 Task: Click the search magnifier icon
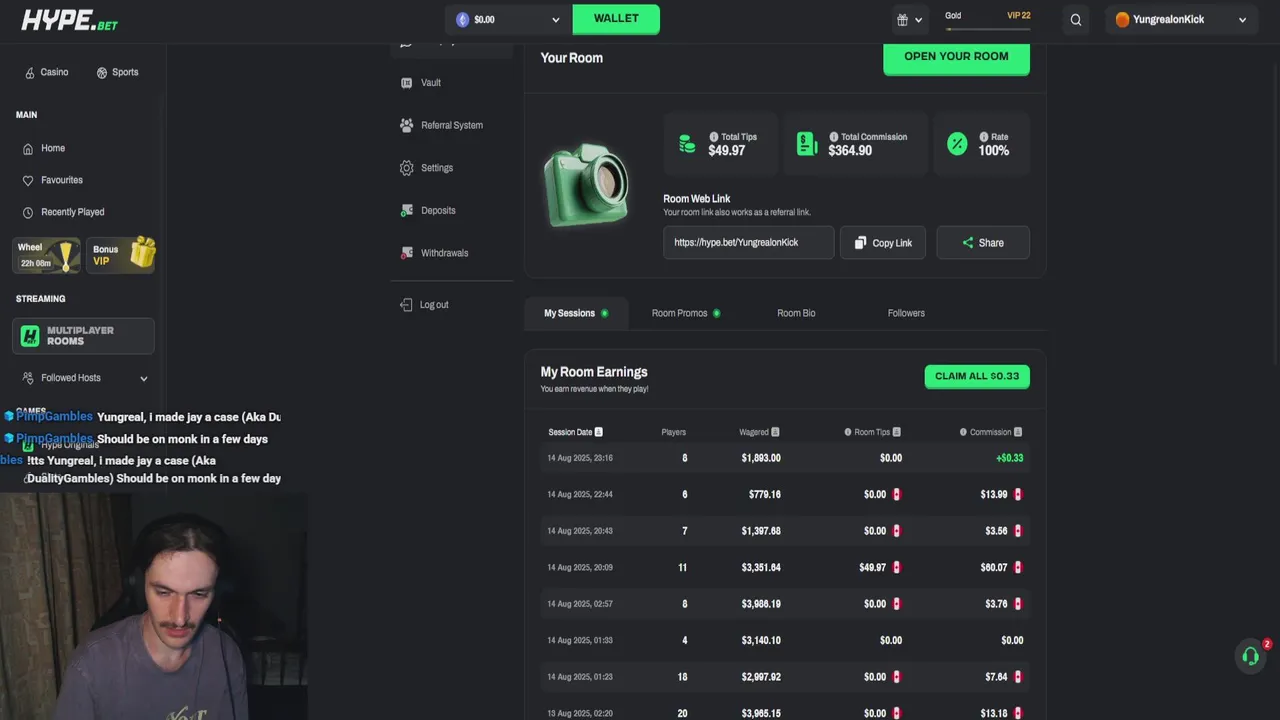pos(1076,19)
